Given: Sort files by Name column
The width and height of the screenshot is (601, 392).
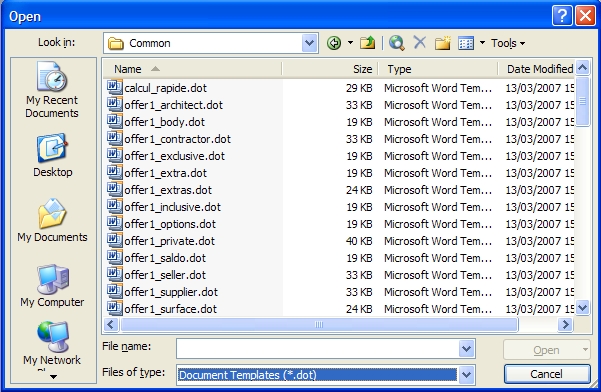Looking at the screenshot, I should click(x=192, y=69).
